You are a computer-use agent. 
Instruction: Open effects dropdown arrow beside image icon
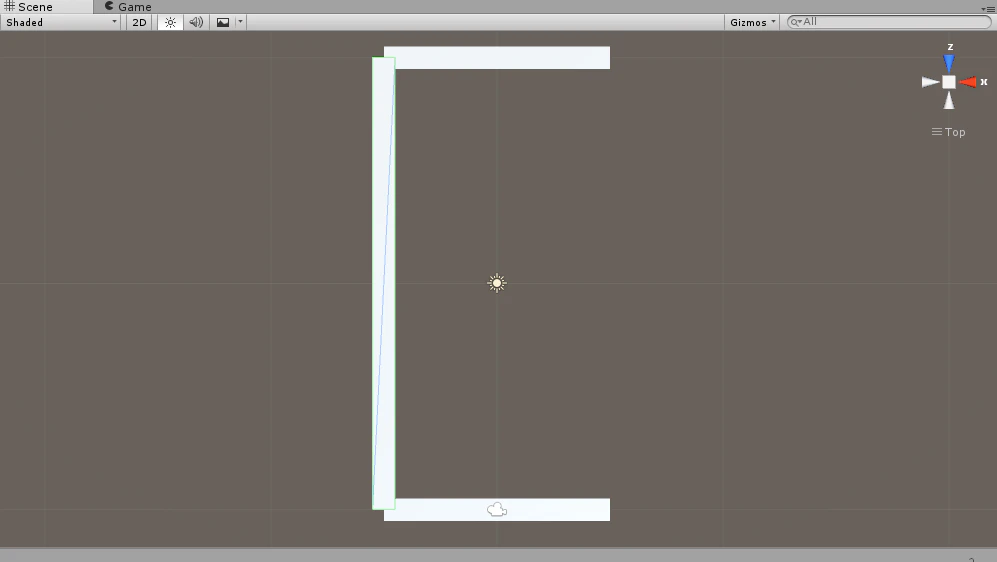(240, 22)
